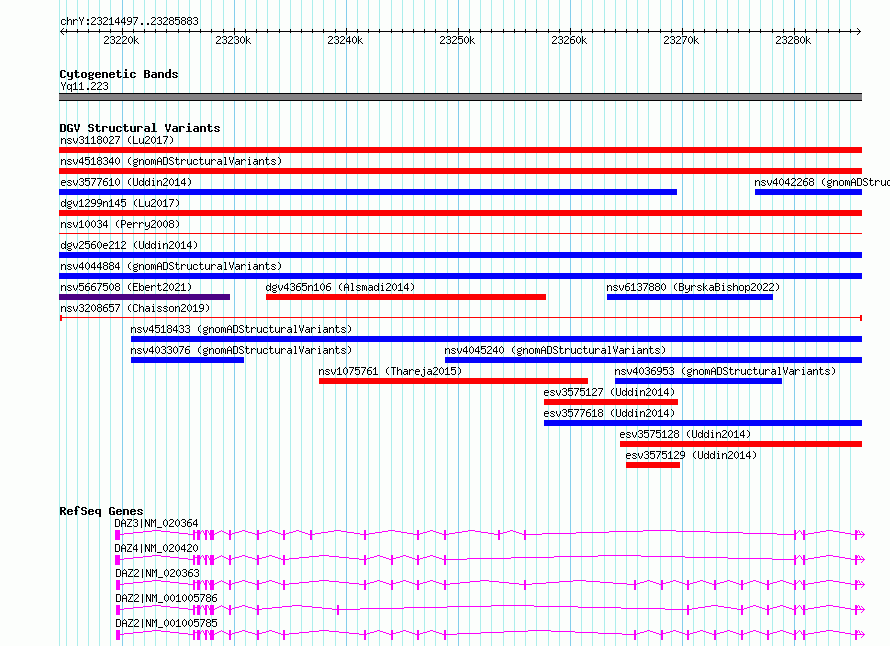890x646 pixels.
Task: Click the 23240k ruler tick label
Action: 345,41
